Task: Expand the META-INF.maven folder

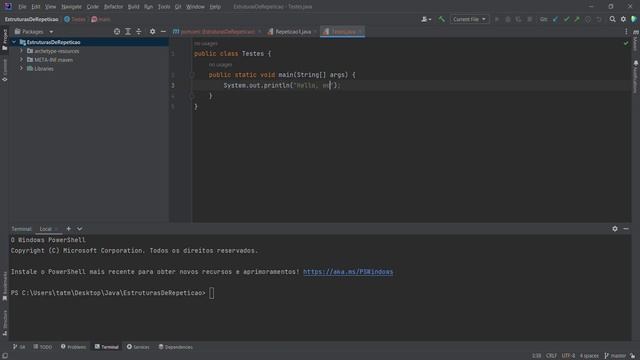Action: click(x=21, y=60)
